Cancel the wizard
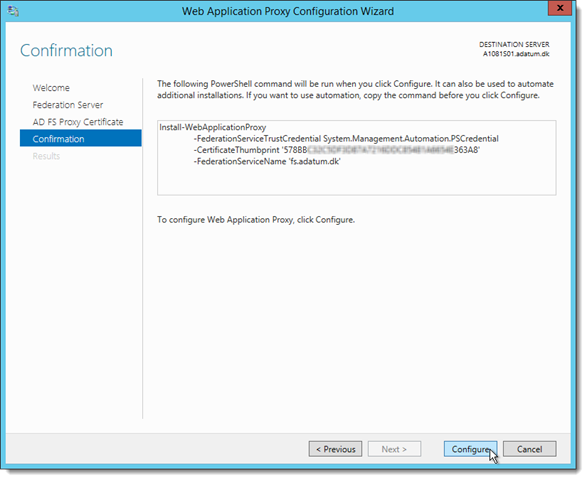The image size is (587, 480). [x=529, y=449]
